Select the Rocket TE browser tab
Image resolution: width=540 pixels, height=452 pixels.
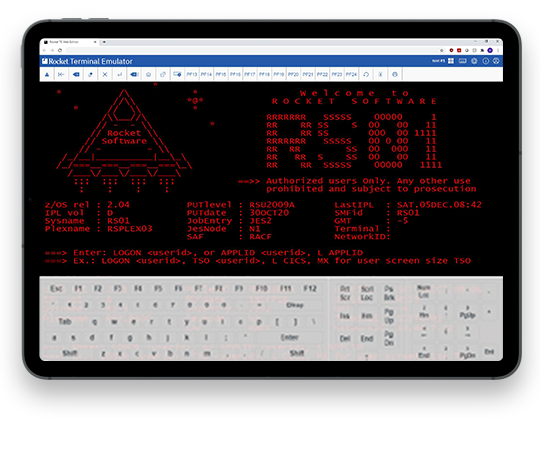(x=70, y=42)
